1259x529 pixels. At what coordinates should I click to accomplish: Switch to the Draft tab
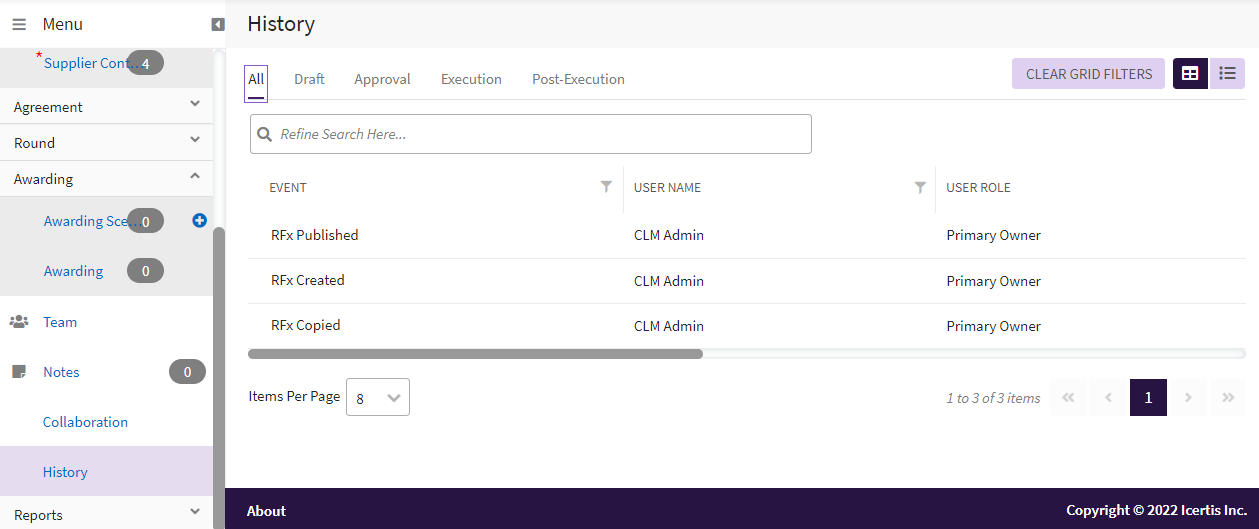click(x=309, y=79)
